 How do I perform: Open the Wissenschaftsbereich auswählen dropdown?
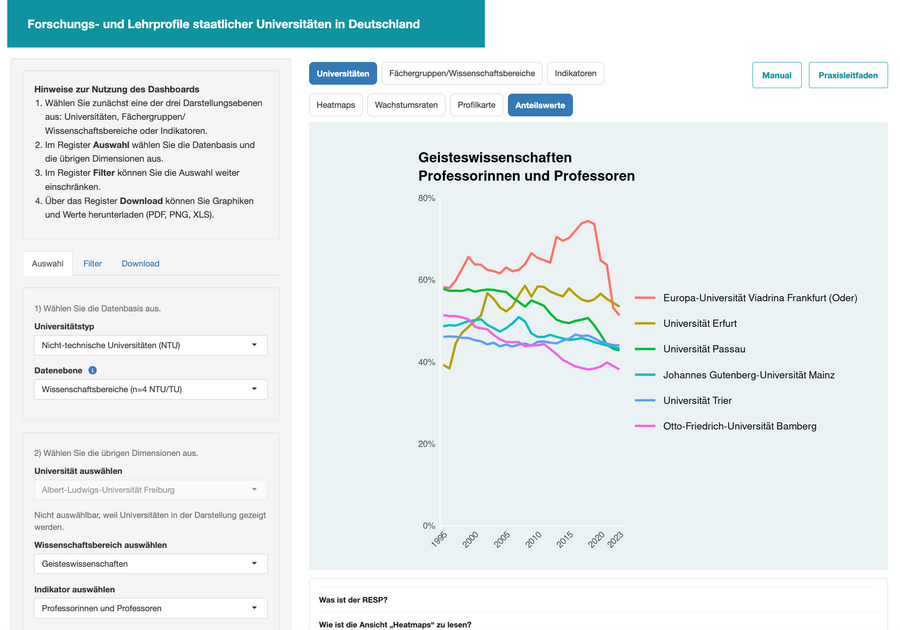(150, 564)
